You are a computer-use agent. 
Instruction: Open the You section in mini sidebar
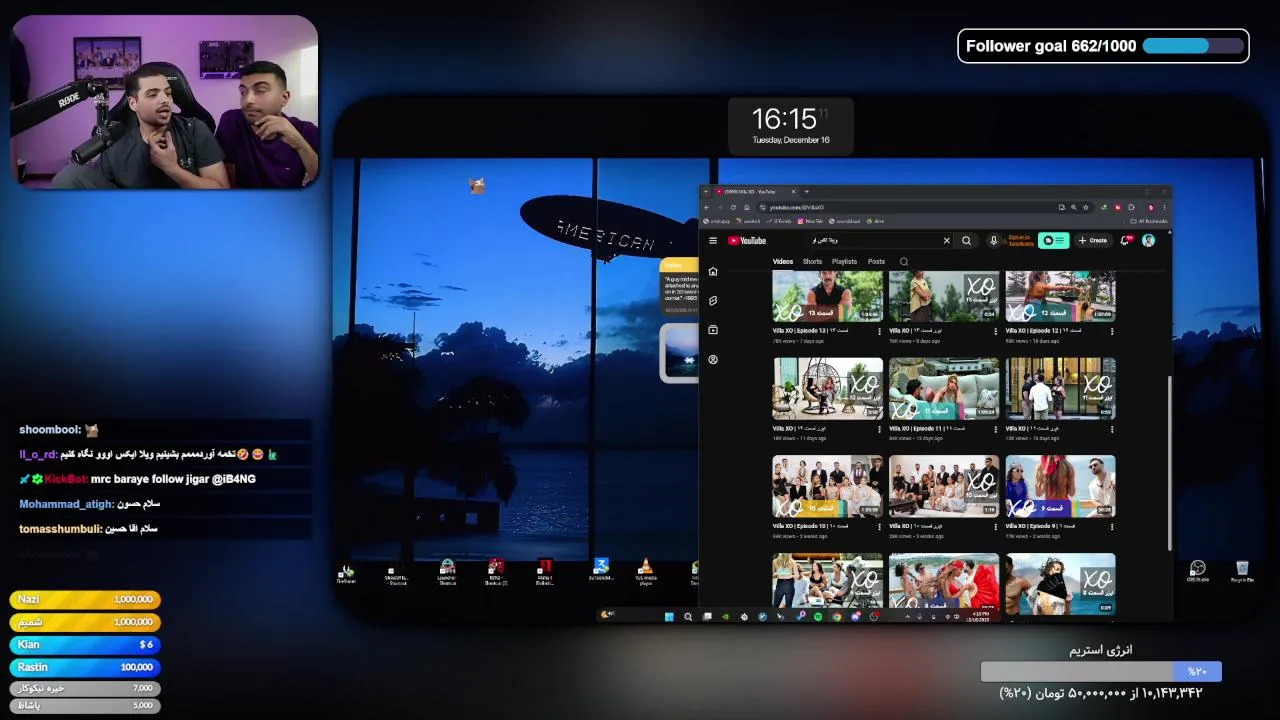(x=713, y=359)
